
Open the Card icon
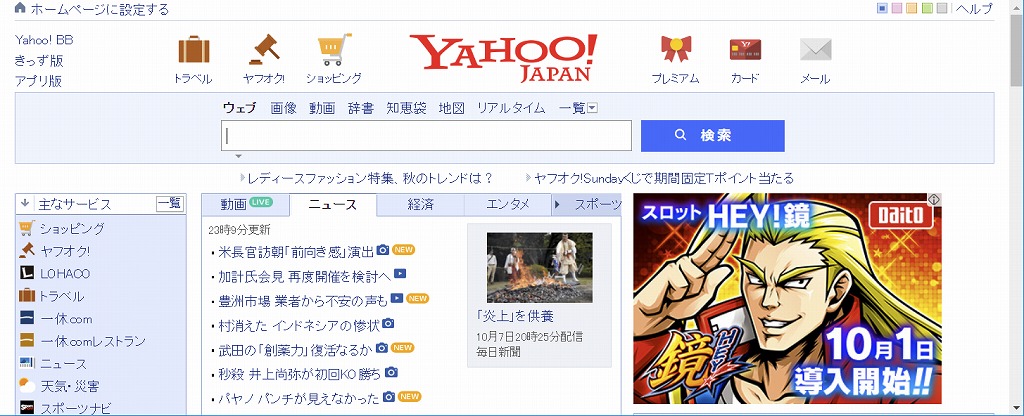[x=745, y=50]
